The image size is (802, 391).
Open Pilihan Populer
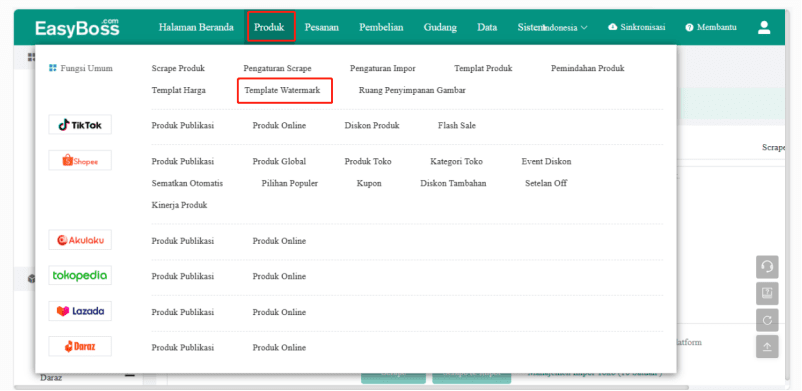pos(289,183)
